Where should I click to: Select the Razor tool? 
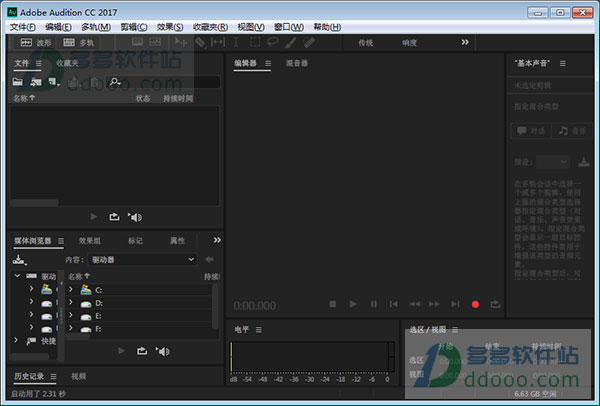coord(199,42)
